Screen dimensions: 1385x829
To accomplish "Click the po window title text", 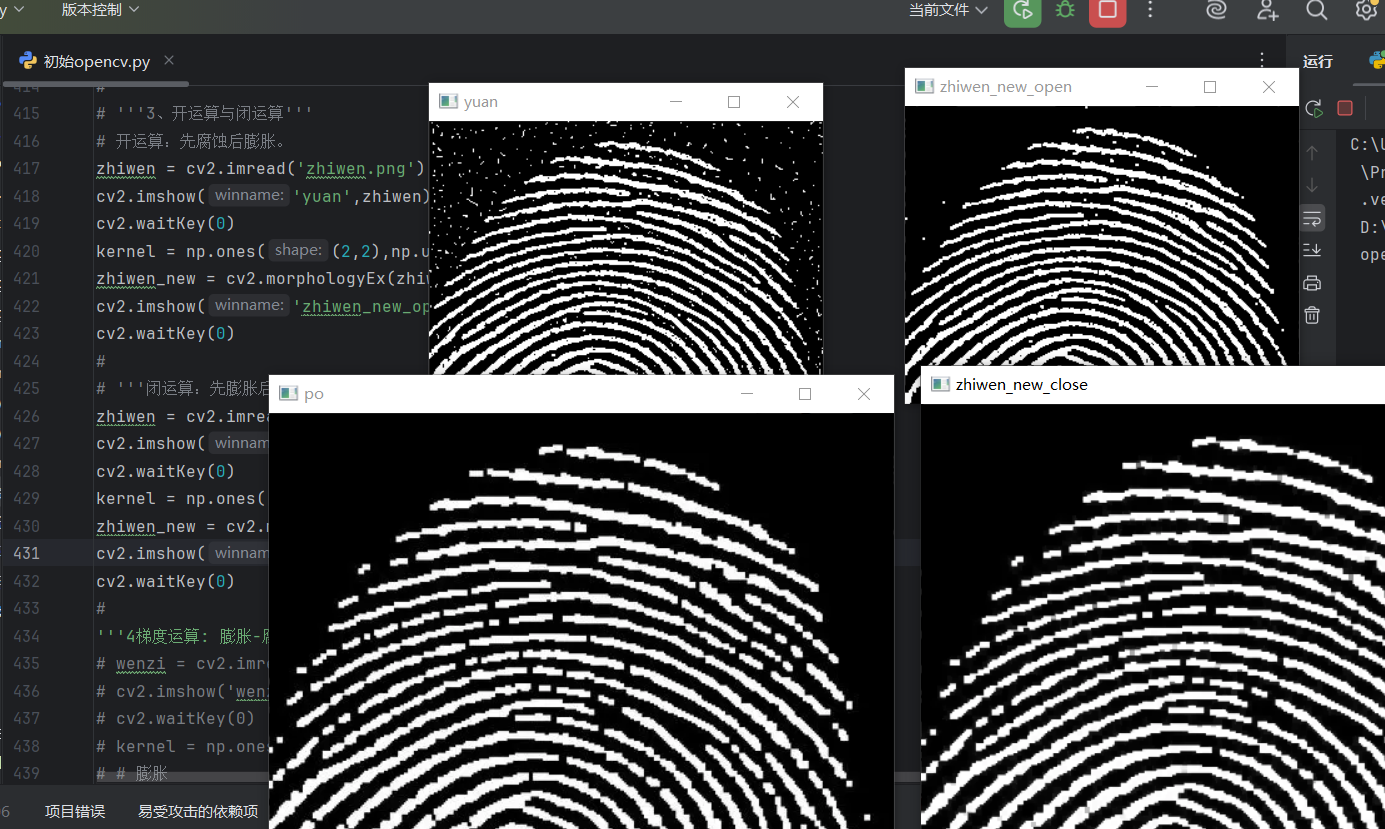I will pyautogui.click(x=314, y=394).
